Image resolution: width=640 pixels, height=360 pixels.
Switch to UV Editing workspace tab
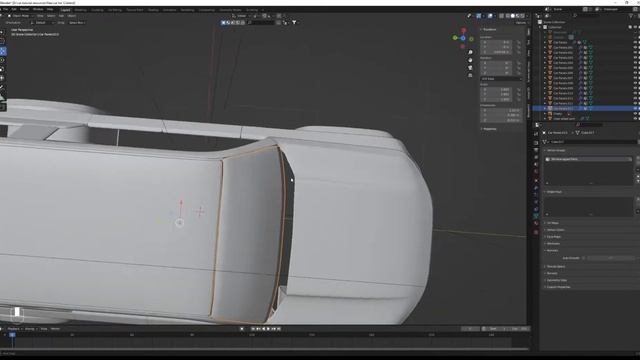(x=115, y=9)
